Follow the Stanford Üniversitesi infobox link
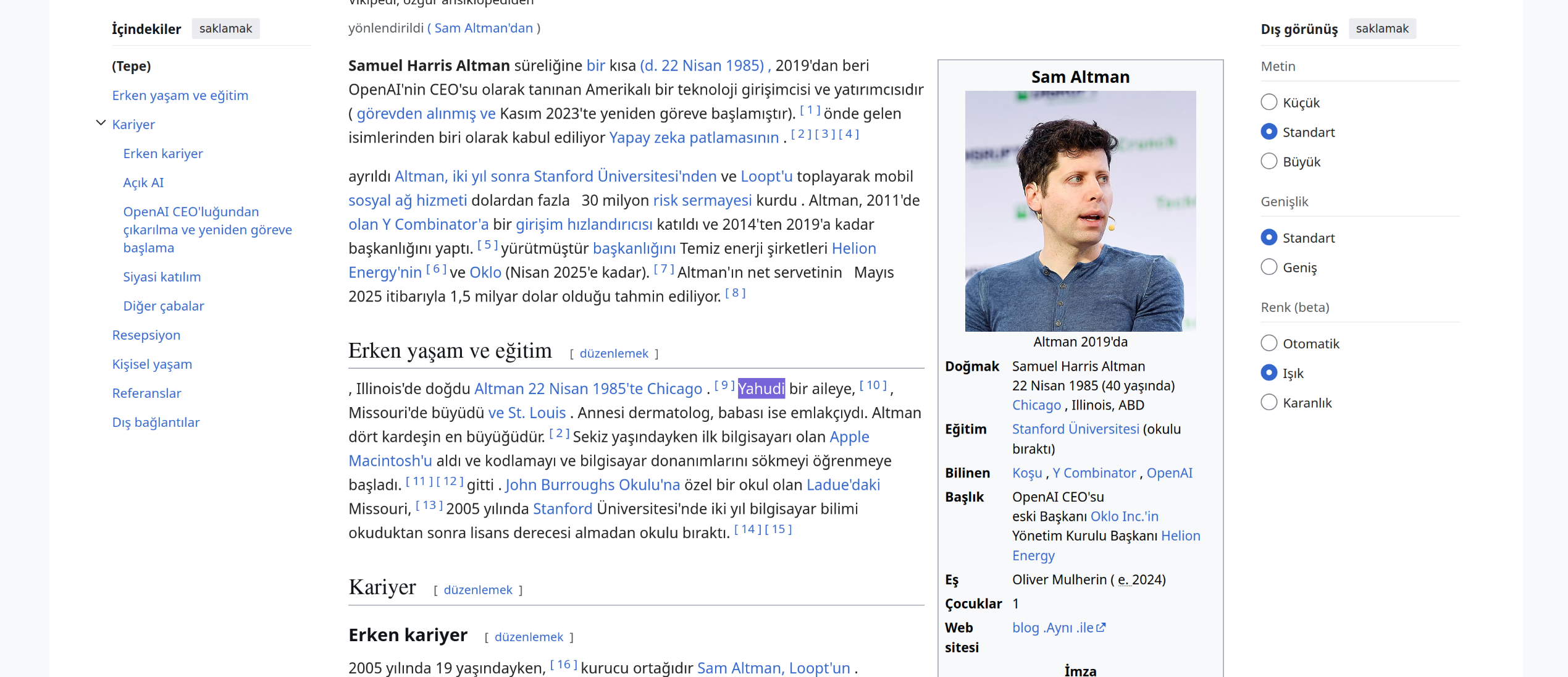The image size is (1568, 677). 1075,429
